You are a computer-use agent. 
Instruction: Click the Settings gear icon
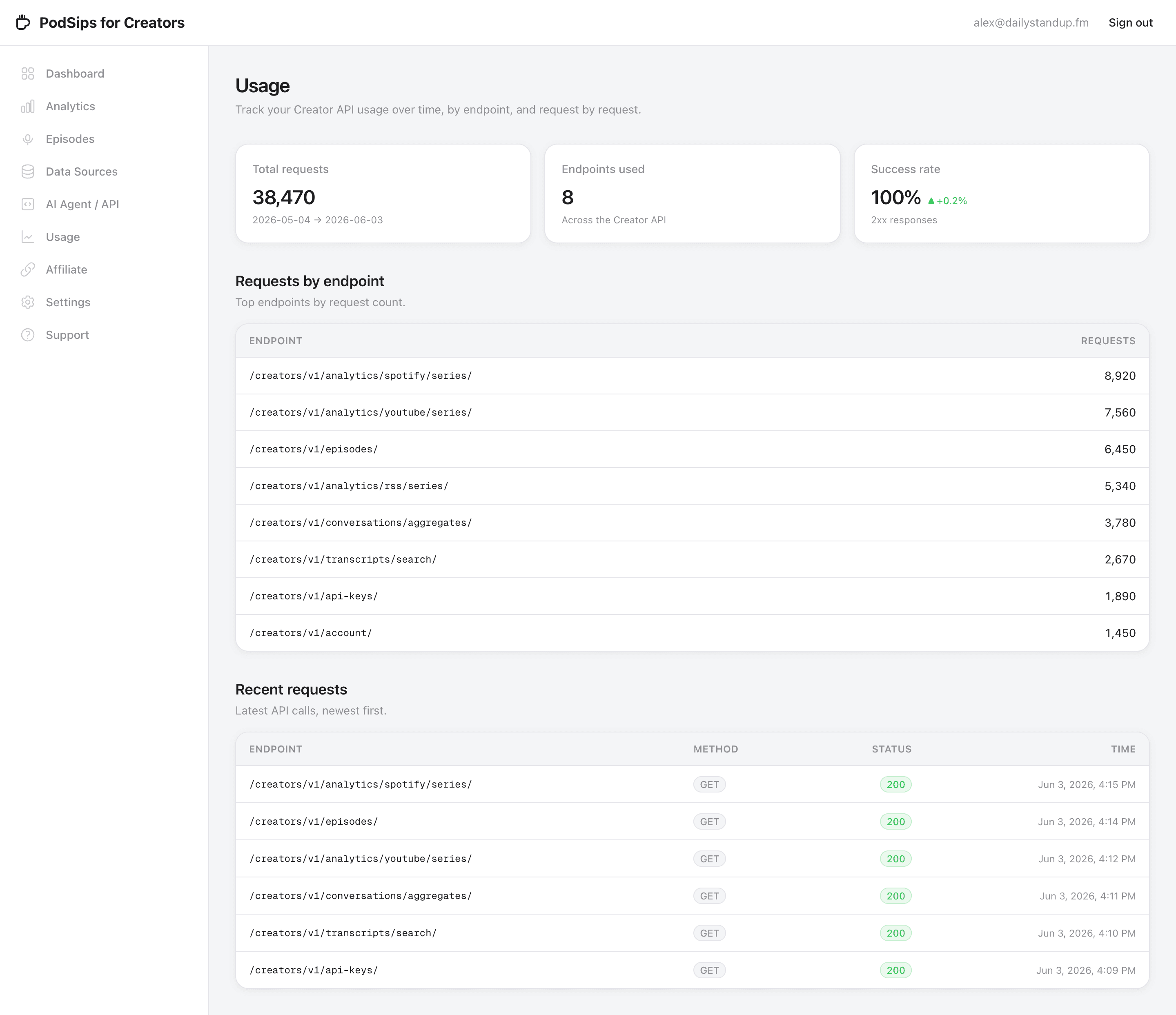point(28,303)
